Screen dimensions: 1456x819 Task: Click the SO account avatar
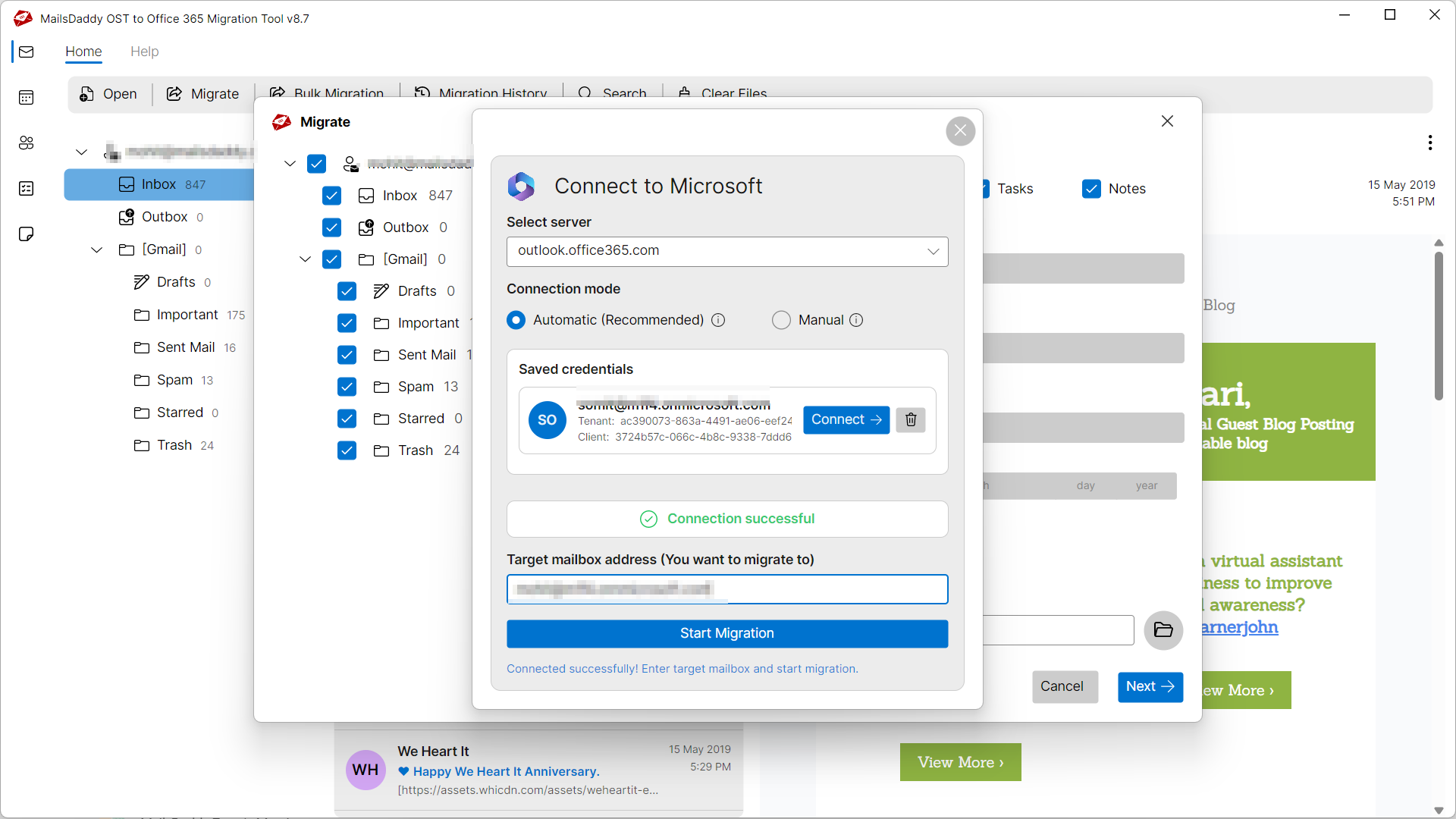(x=547, y=420)
